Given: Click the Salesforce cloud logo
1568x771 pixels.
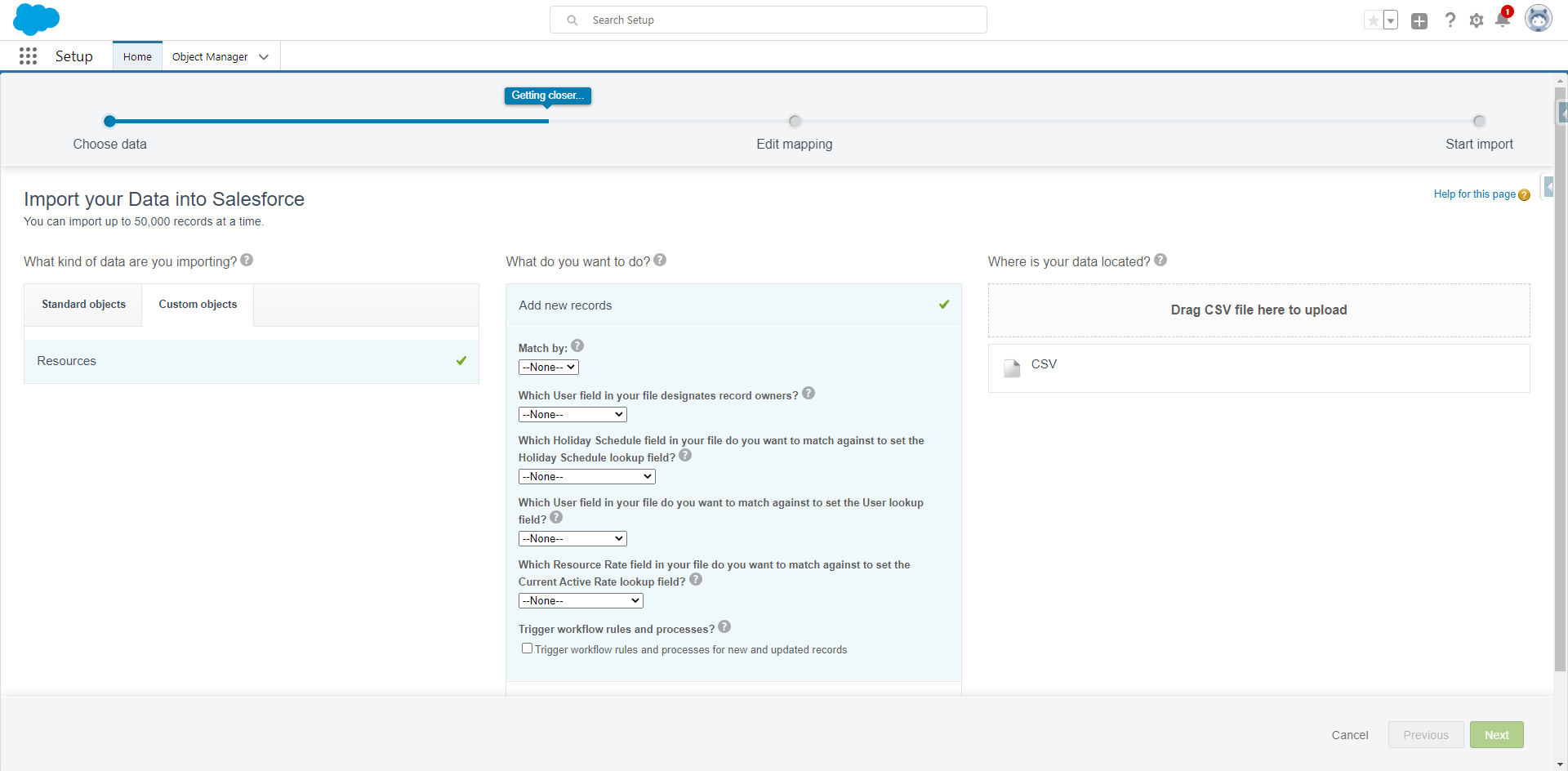Looking at the screenshot, I should (x=37, y=19).
